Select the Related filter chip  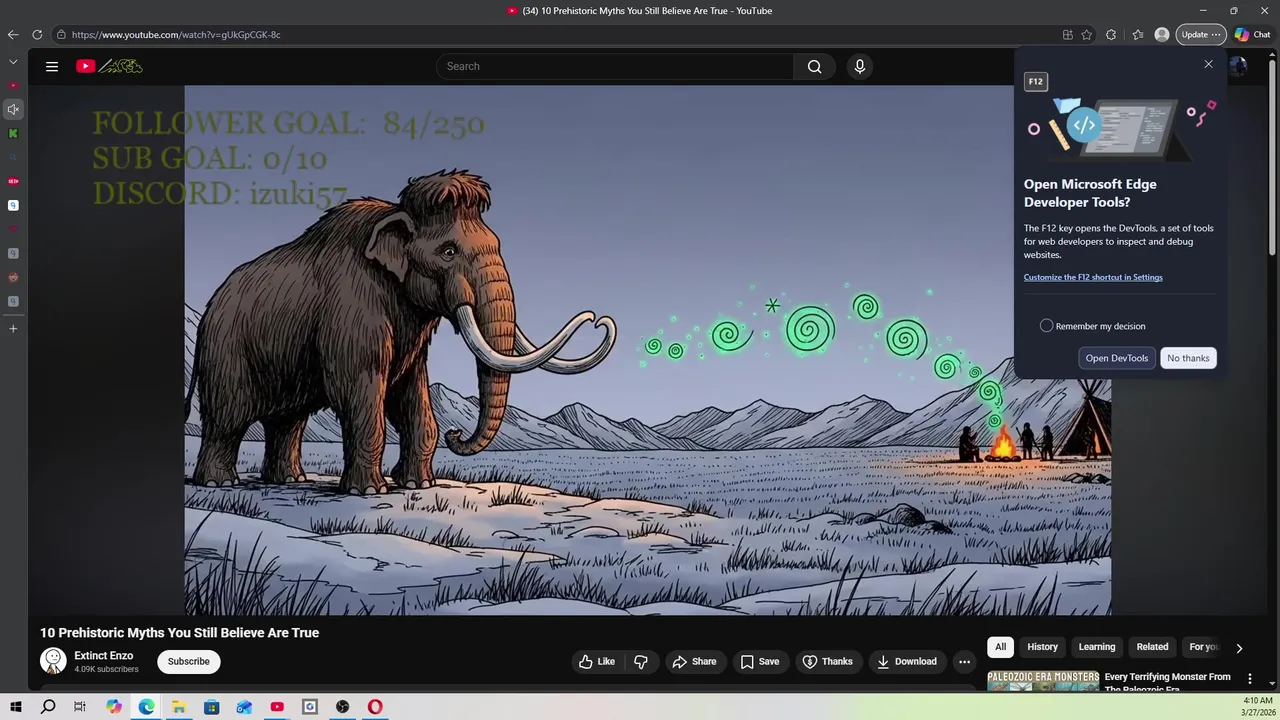click(1152, 647)
